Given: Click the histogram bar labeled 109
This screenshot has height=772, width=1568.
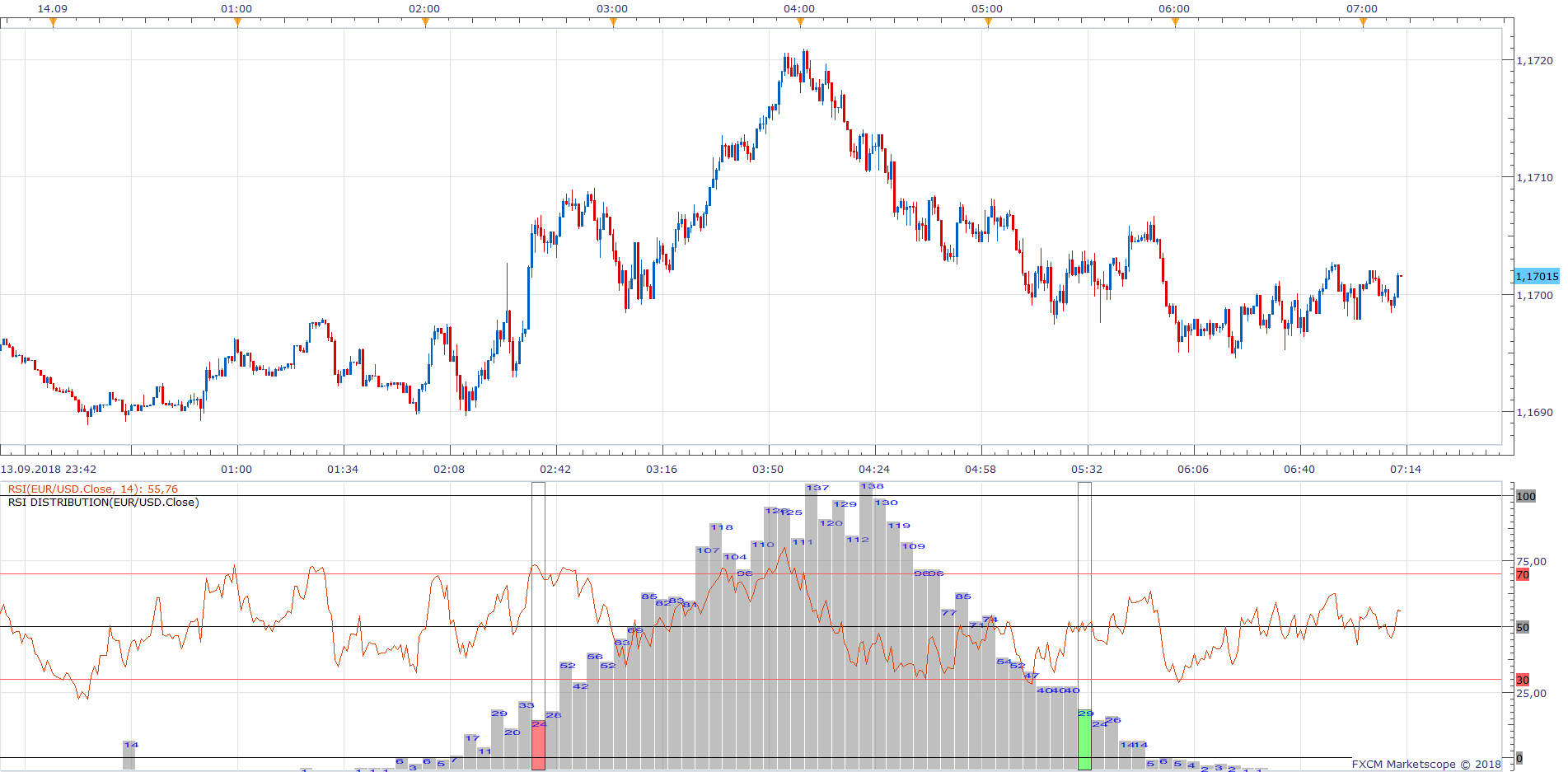Looking at the screenshot, I should [907, 657].
